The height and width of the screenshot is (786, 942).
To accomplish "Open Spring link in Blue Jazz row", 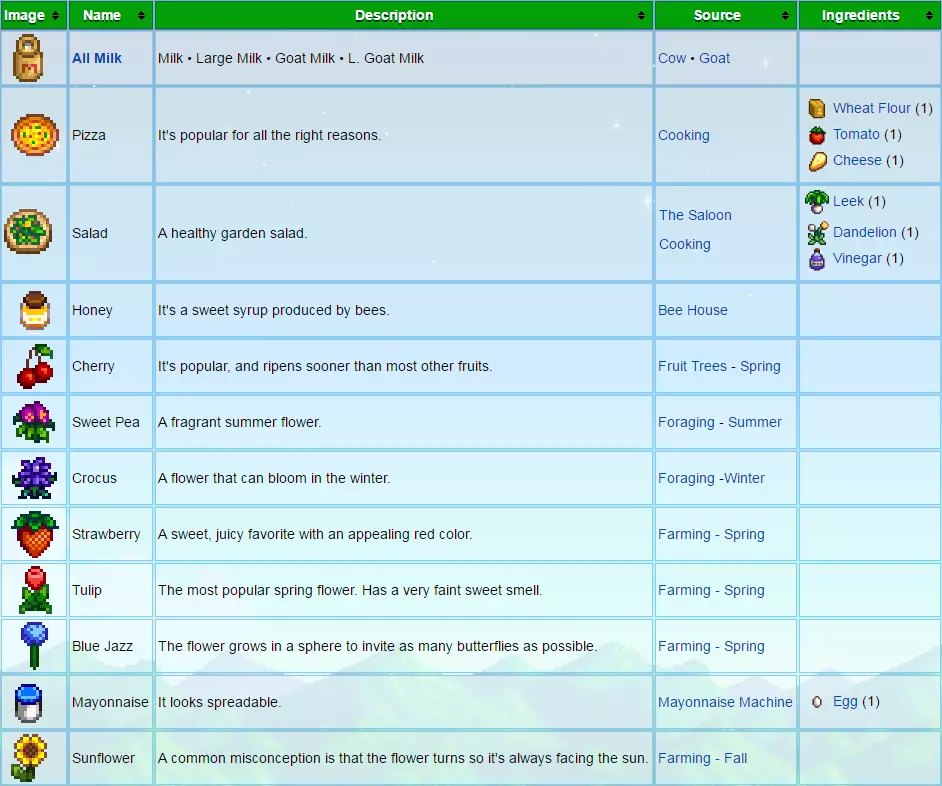I will tap(744, 646).
